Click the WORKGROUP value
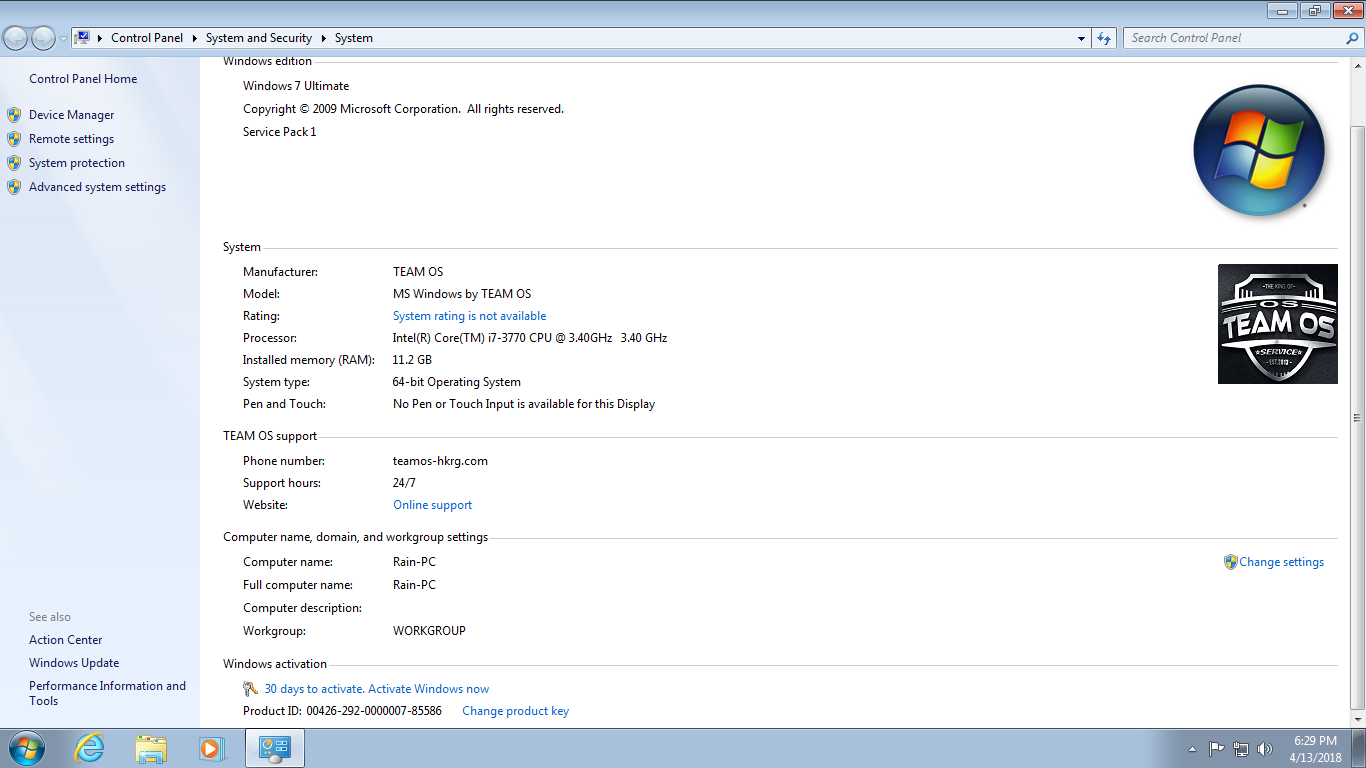Viewport: 1366px width, 768px height. tap(429, 631)
